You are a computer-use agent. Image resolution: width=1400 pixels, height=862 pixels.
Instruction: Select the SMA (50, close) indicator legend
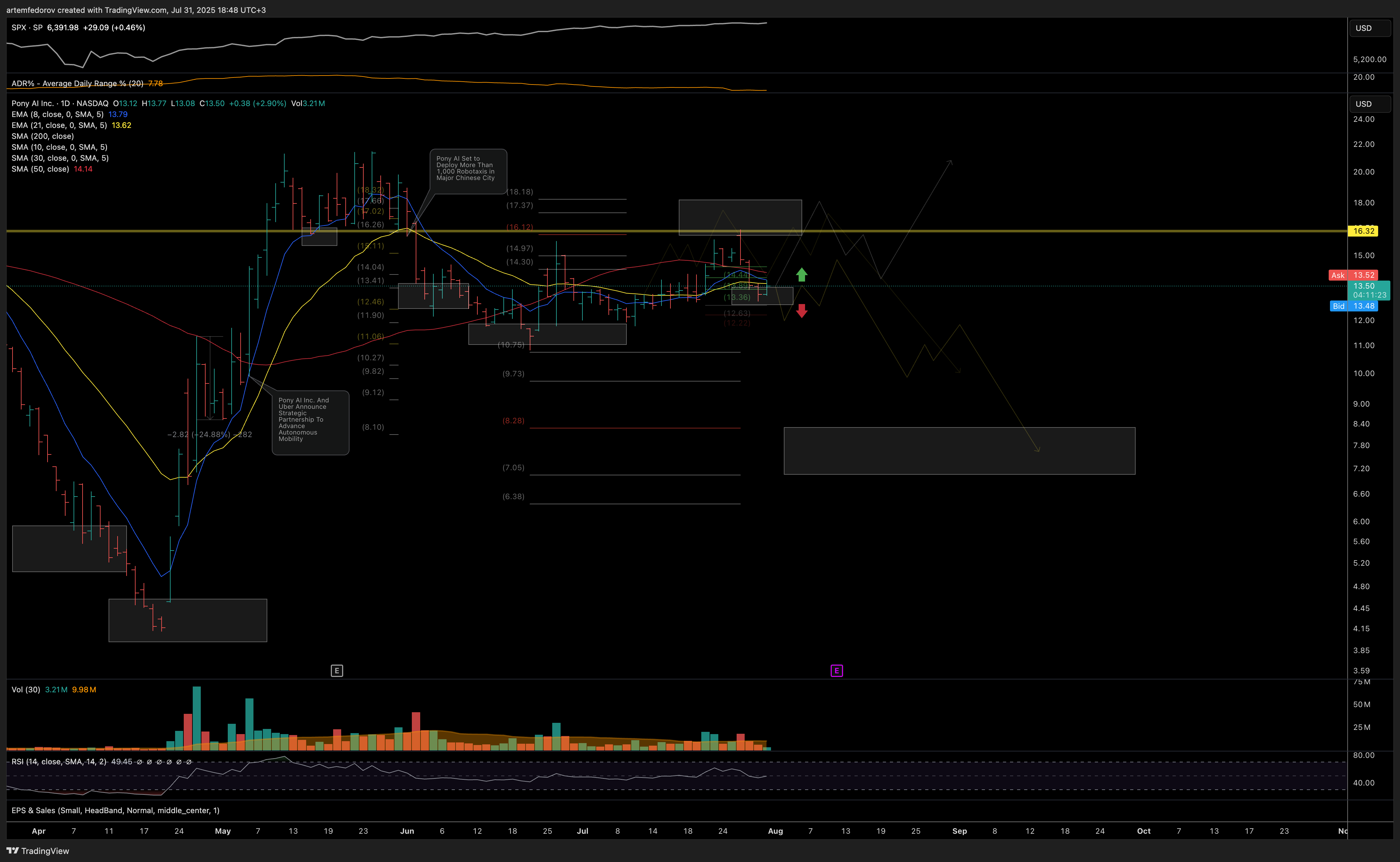[x=40, y=169]
